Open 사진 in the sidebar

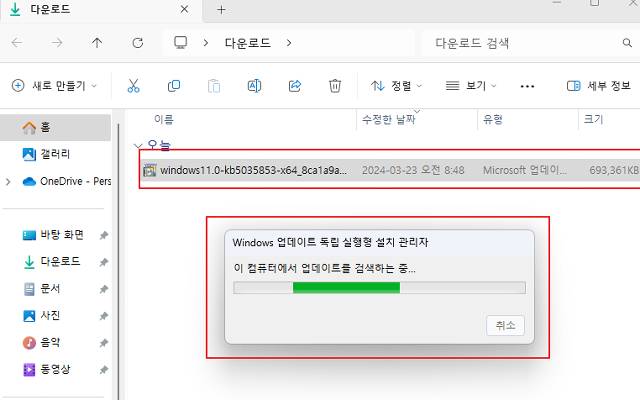pyautogui.click(x=50, y=316)
